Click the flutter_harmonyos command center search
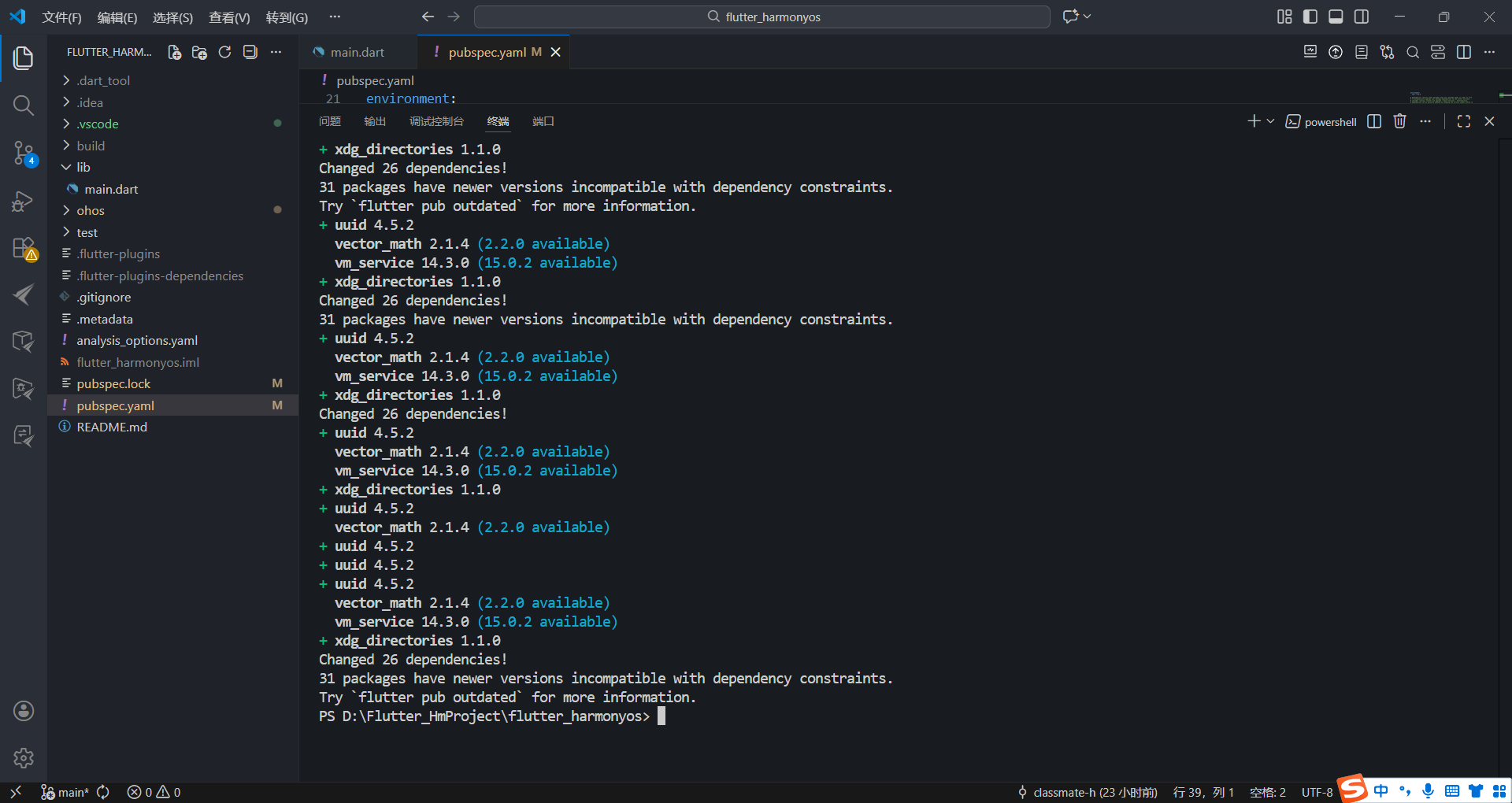Screen dimensions: 1512x803 tap(762, 17)
